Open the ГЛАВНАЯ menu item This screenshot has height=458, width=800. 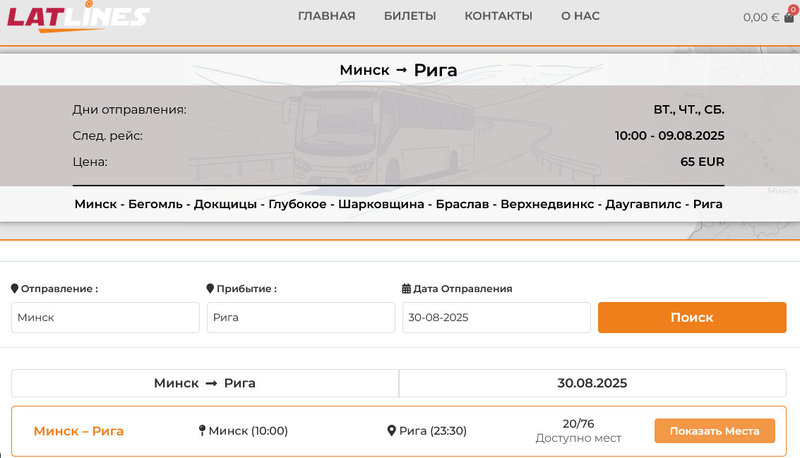326,16
